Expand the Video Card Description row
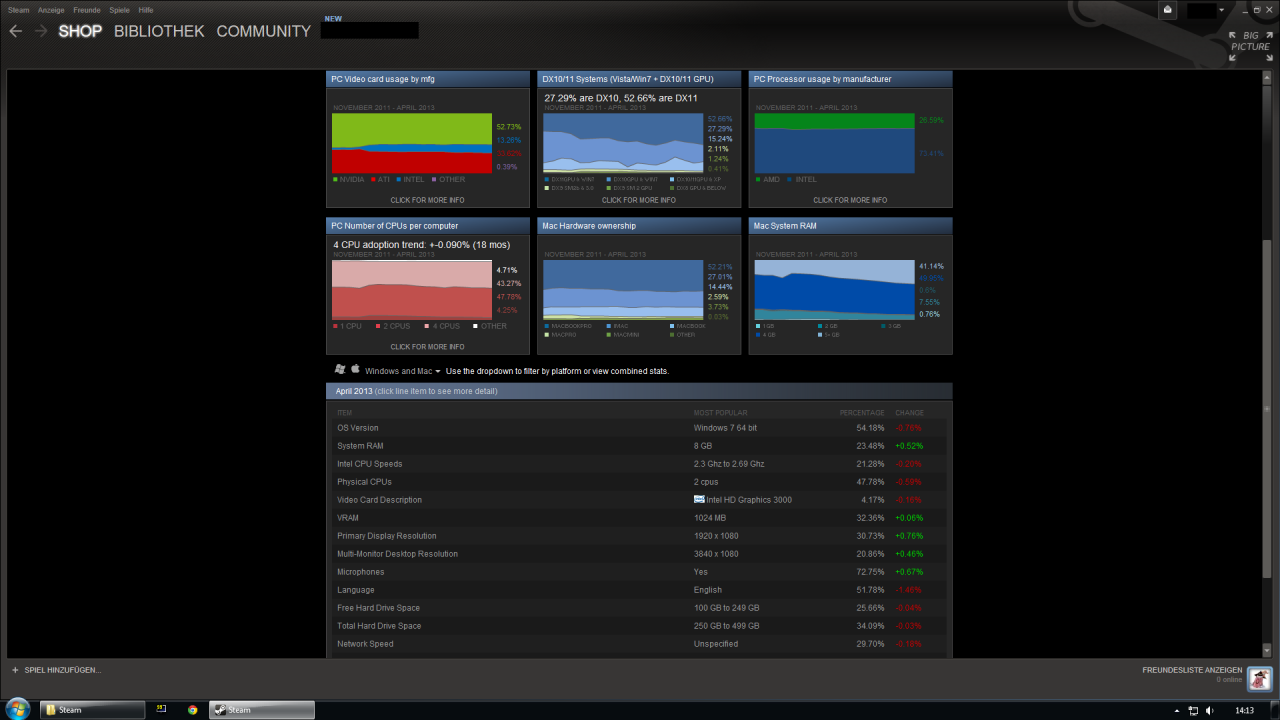Screen dimensions: 1280x720 (639, 500)
